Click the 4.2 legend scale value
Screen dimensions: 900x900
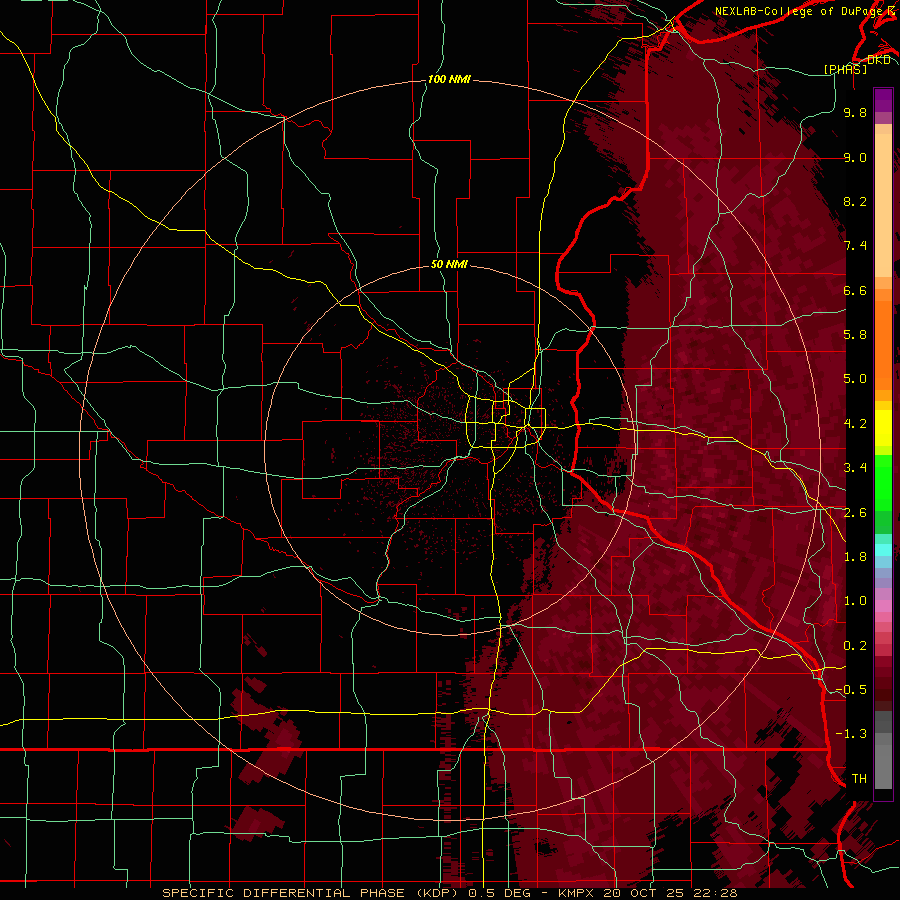point(855,424)
